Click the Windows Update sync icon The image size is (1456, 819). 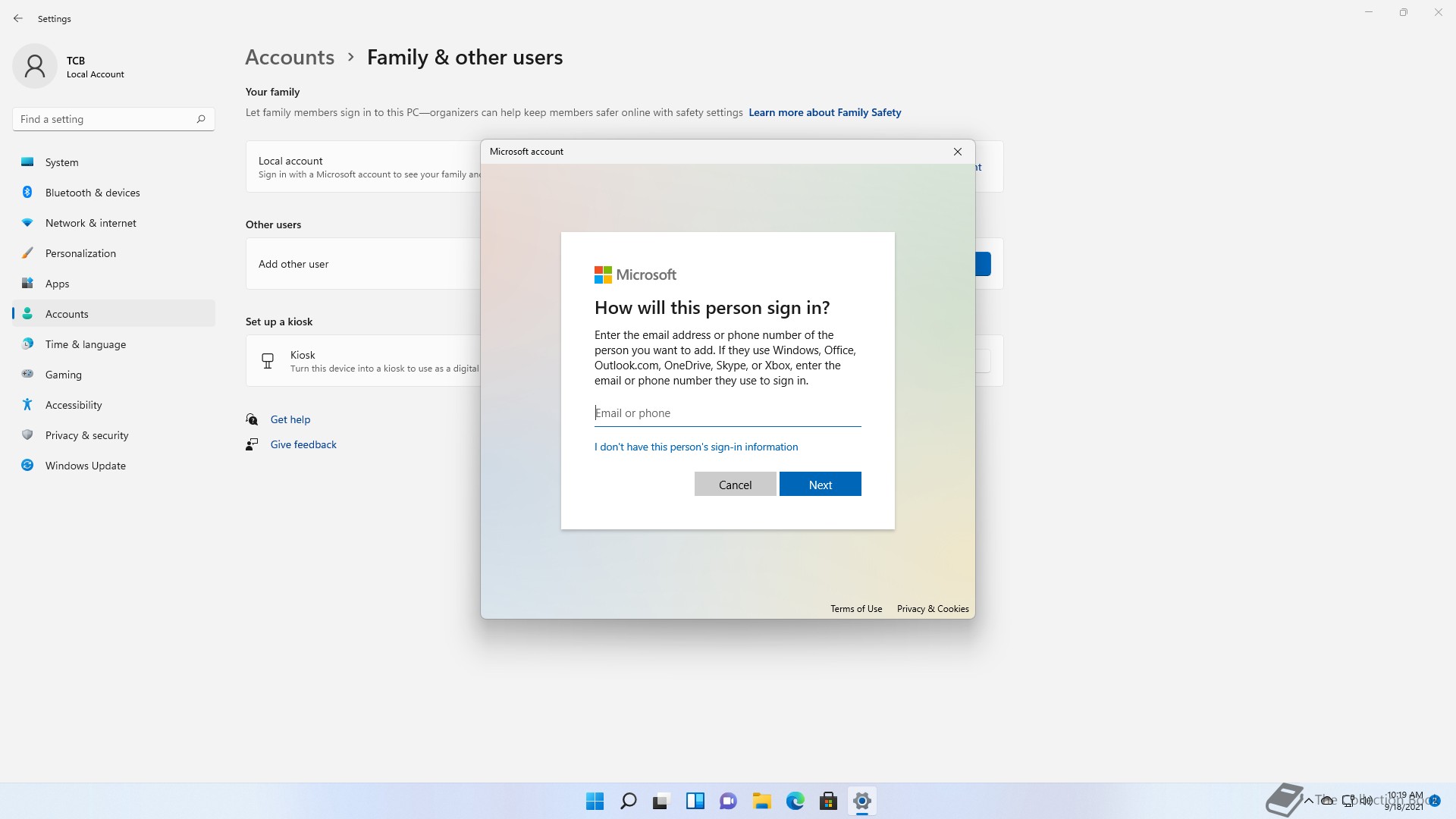tap(27, 466)
